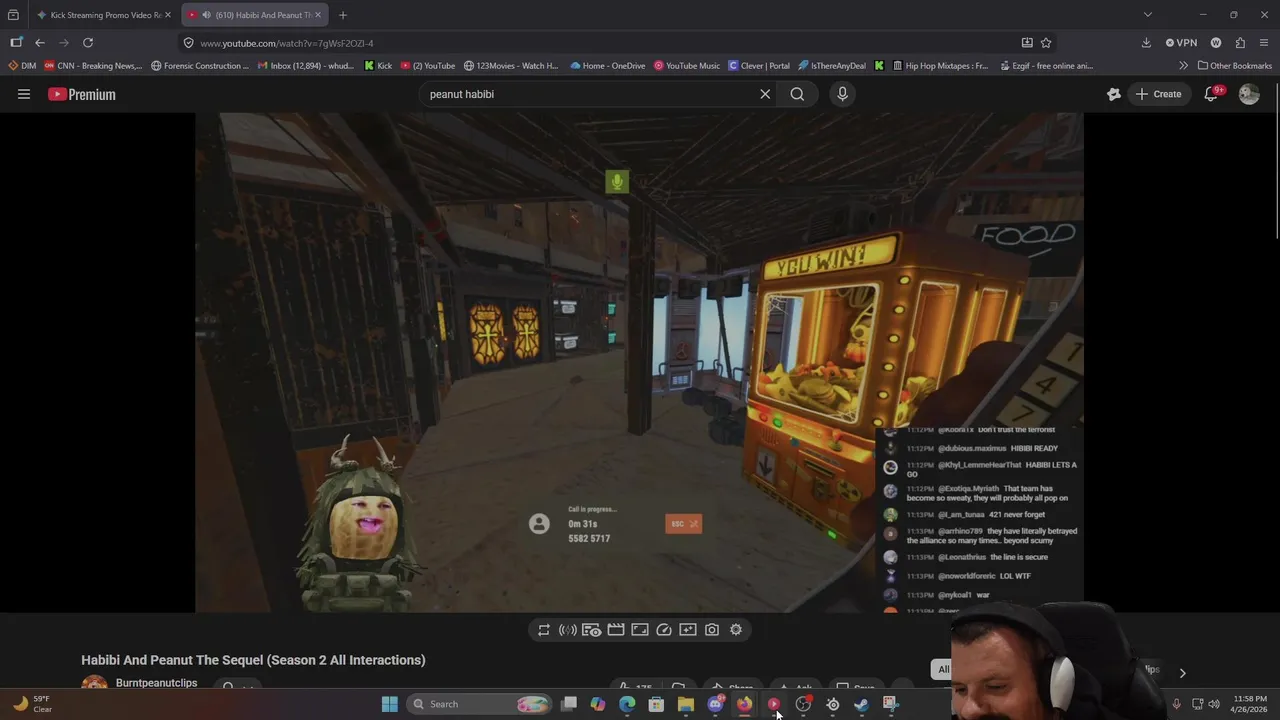Open Microsoft Edge from the taskbar
This screenshot has height=720, width=1280.
[627, 704]
